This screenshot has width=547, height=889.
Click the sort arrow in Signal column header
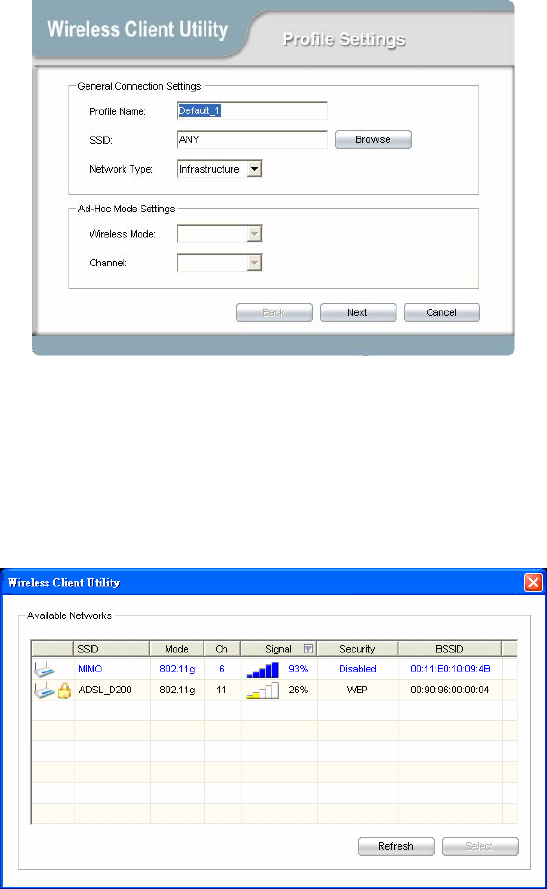308,649
